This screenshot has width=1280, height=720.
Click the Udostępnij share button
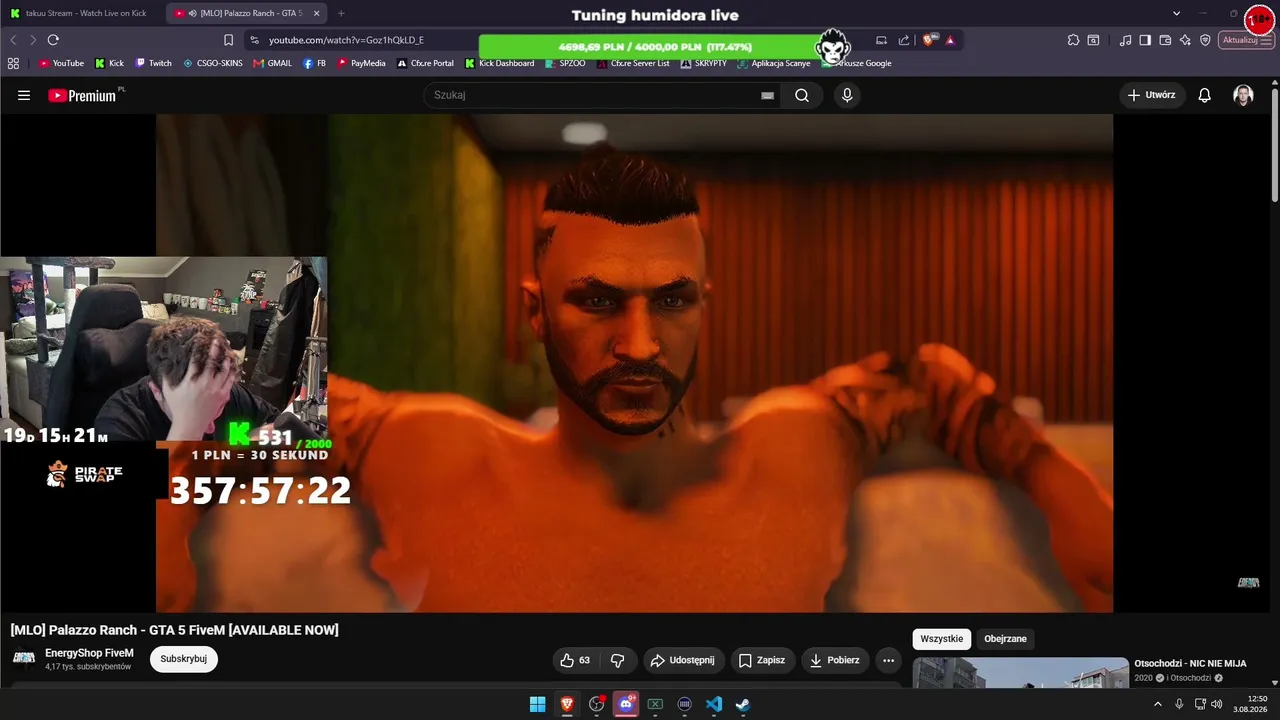click(682, 660)
